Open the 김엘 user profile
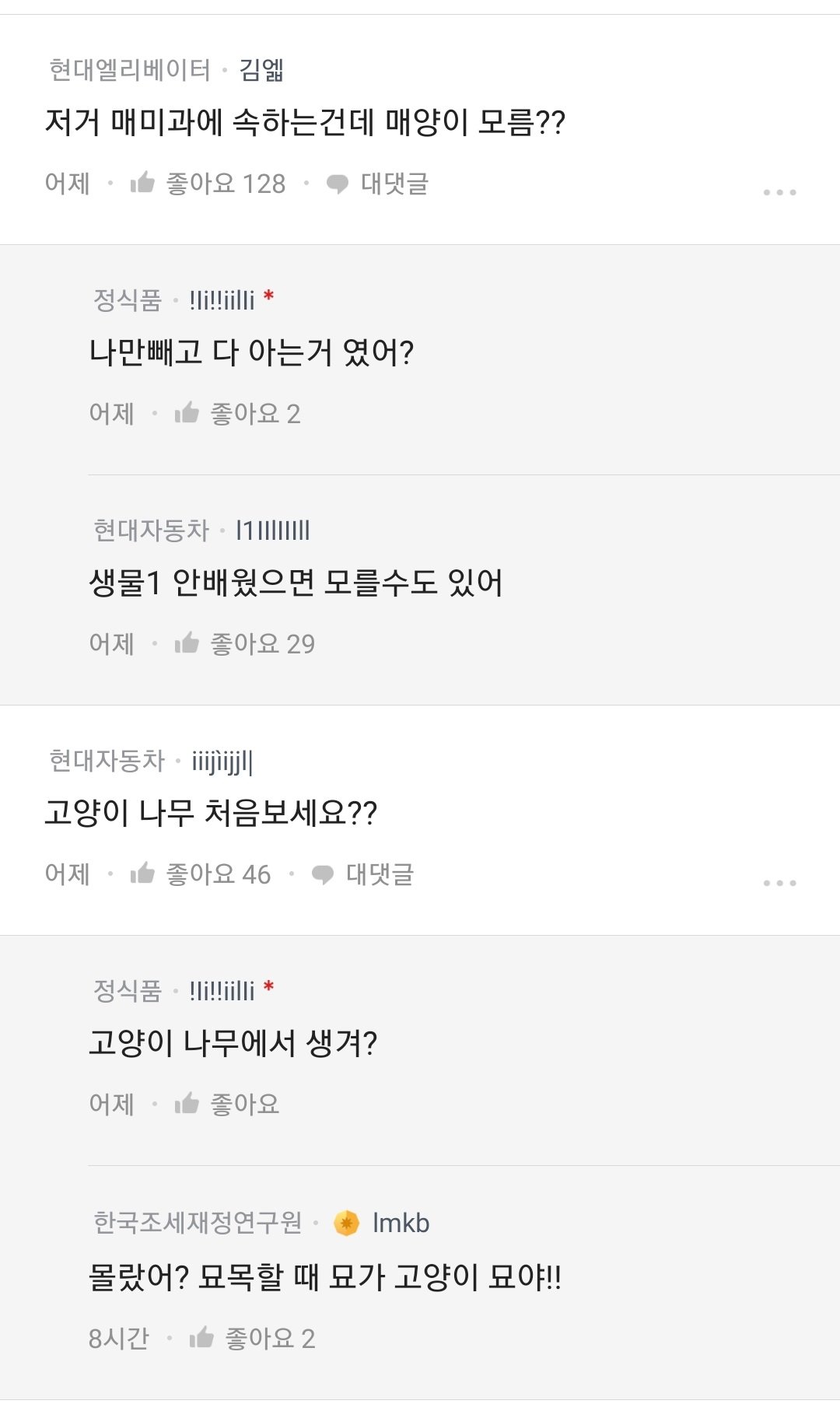Image resolution: width=840 pixels, height=1404 pixels. tap(261, 70)
